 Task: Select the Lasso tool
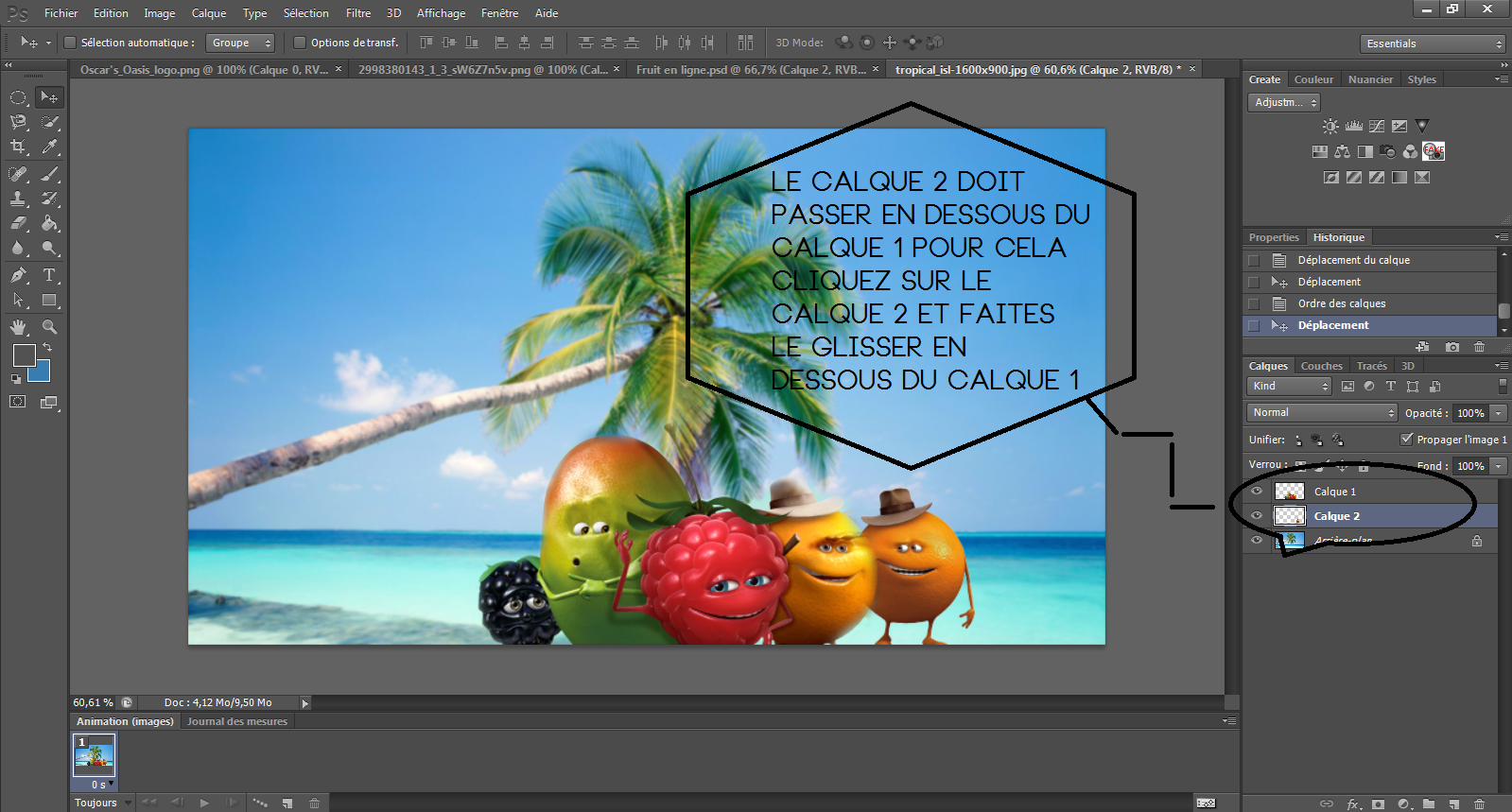(x=18, y=122)
